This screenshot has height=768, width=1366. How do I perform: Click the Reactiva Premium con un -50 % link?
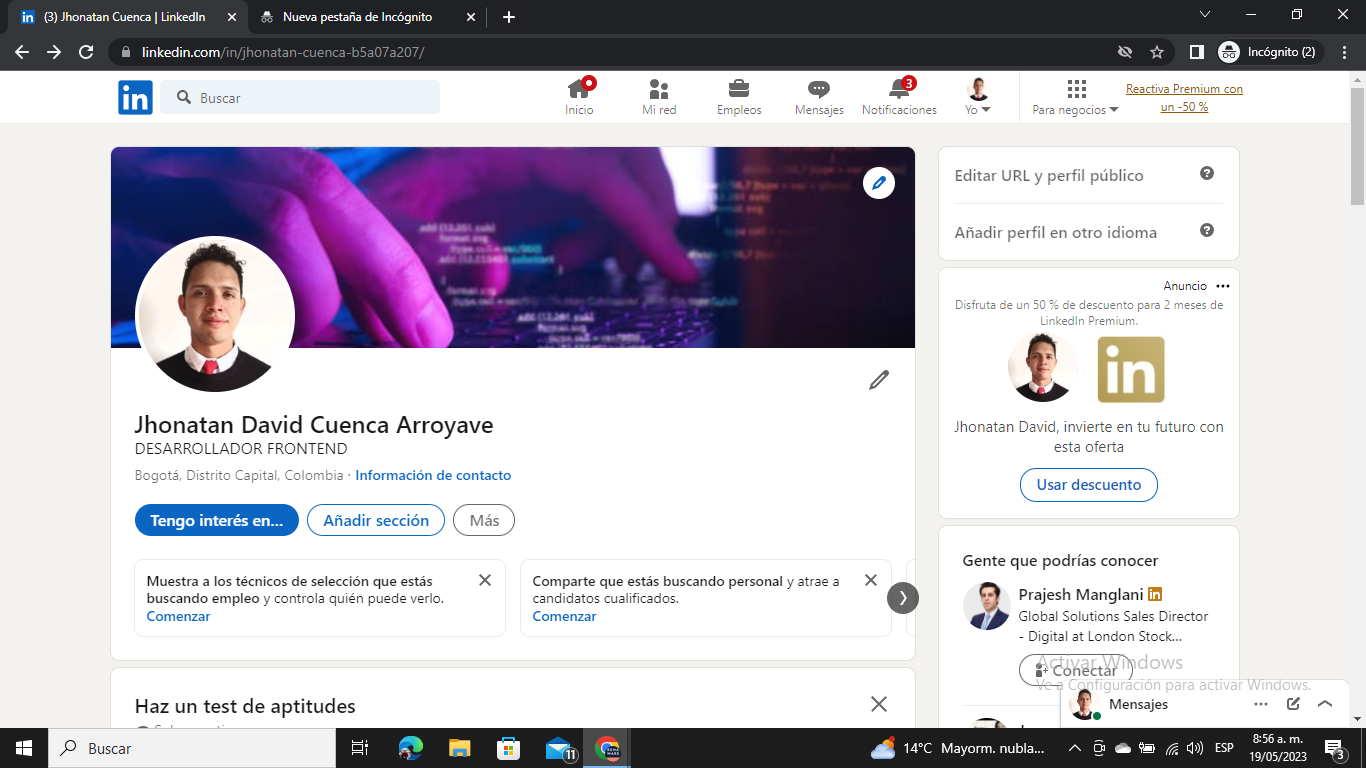click(1184, 98)
